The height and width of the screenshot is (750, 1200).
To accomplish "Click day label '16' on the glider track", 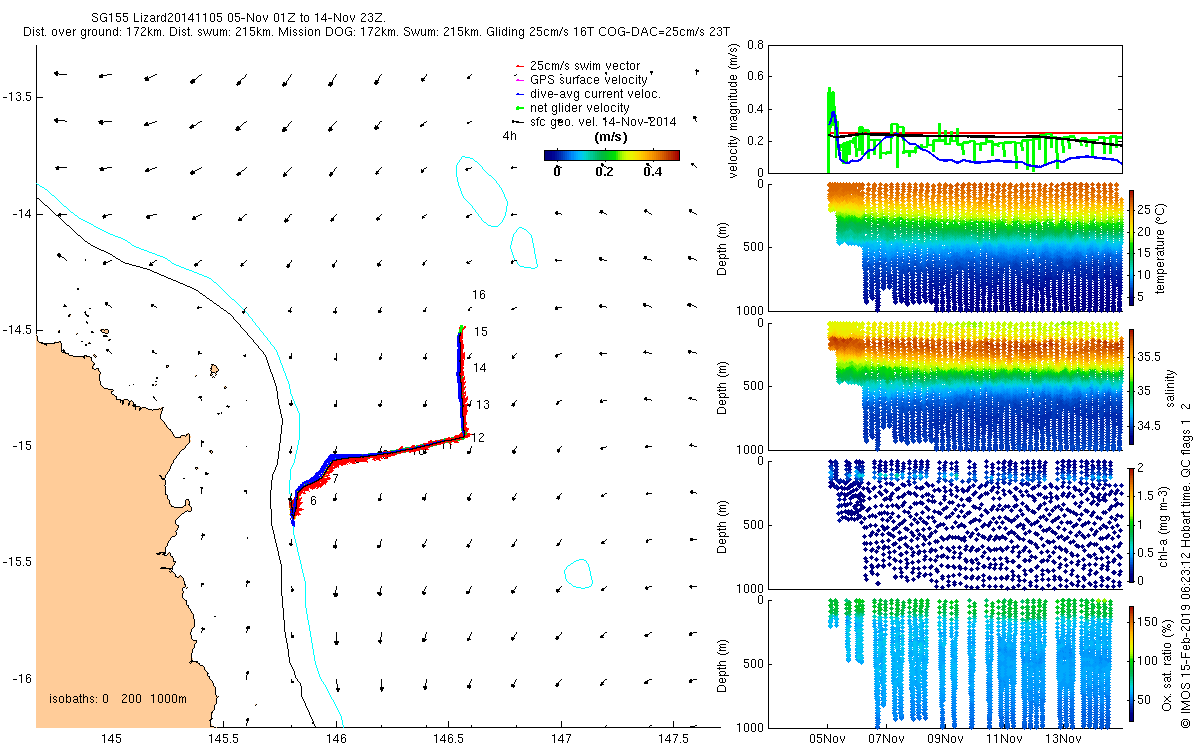I will pyautogui.click(x=479, y=295).
